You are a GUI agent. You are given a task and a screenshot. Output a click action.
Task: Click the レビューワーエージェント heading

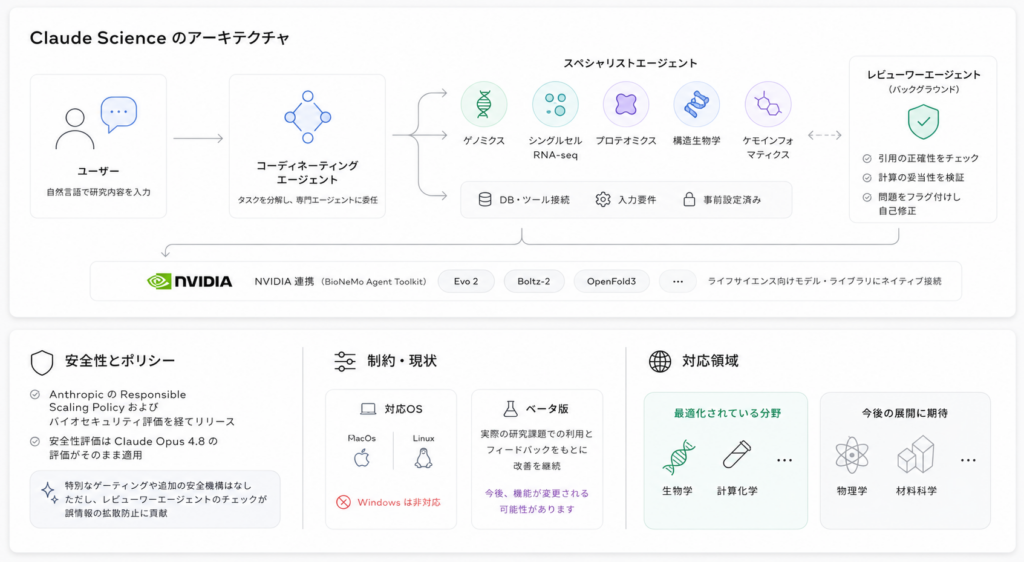tap(923, 74)
